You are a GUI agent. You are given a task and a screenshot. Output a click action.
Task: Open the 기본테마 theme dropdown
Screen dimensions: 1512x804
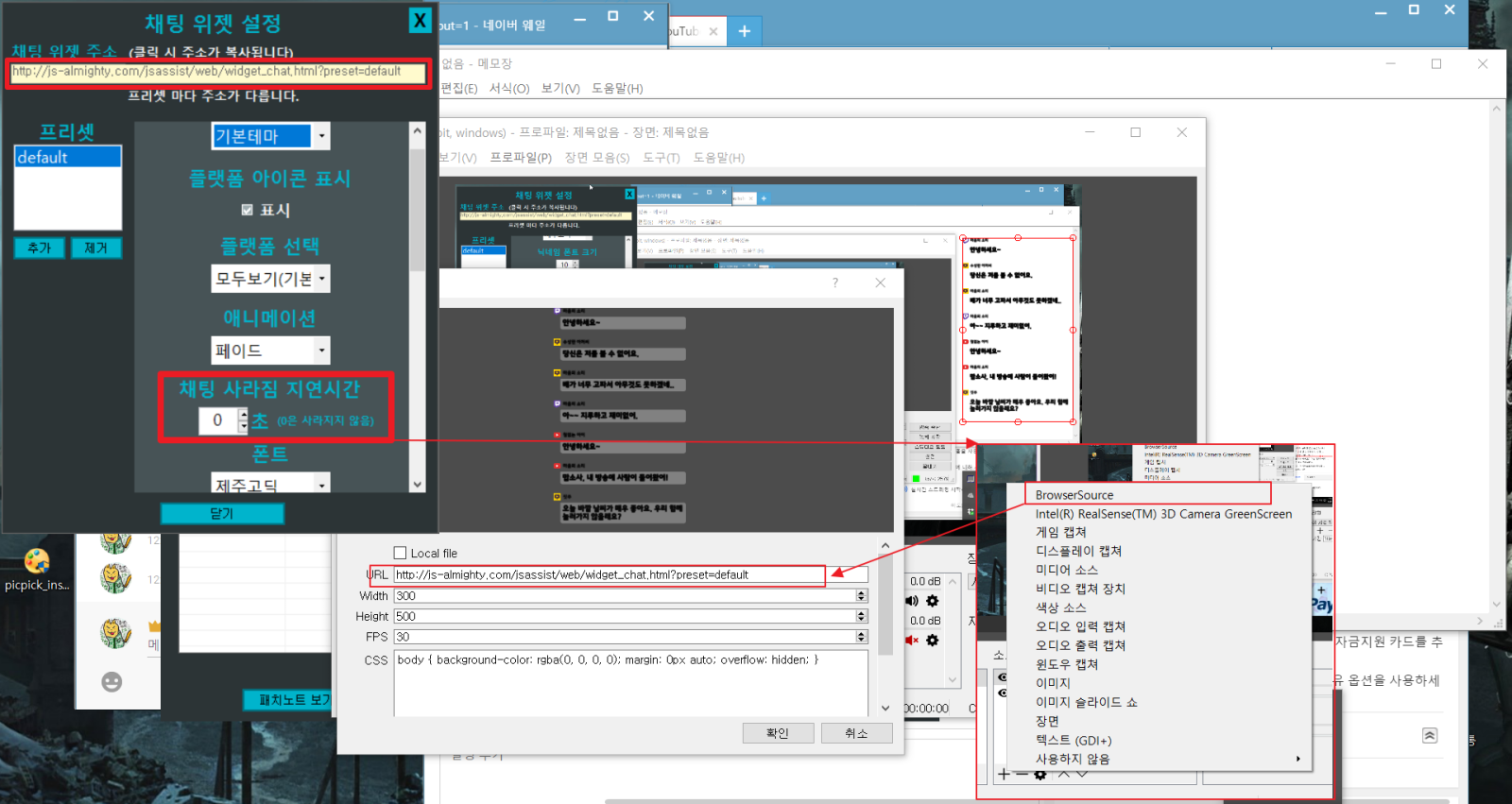point(271,136)
